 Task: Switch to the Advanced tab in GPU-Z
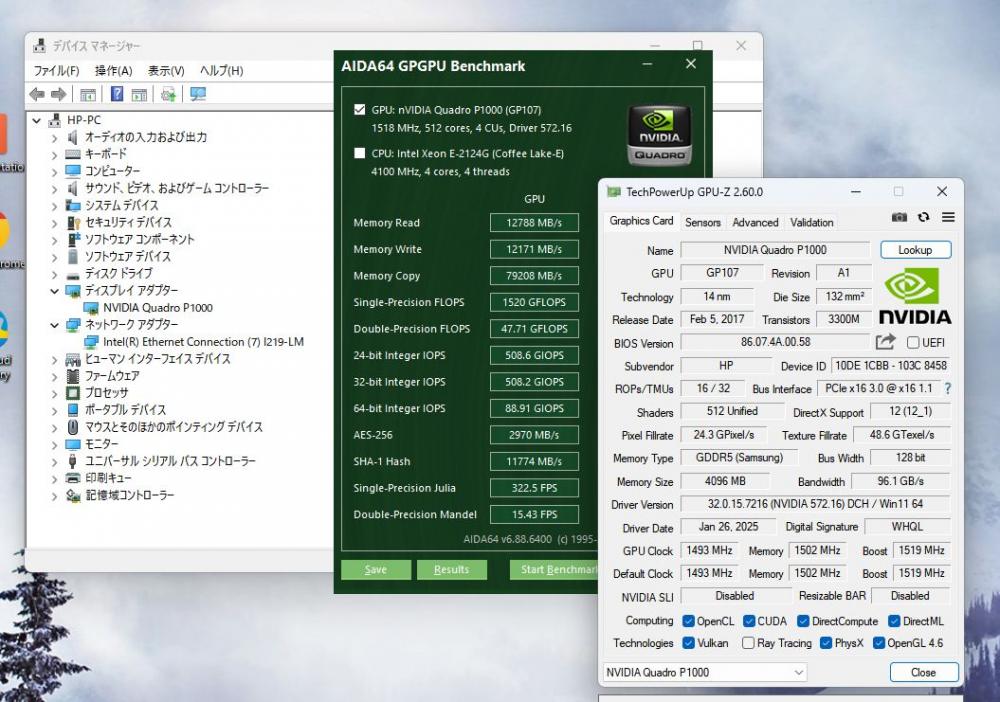(755, 223)
